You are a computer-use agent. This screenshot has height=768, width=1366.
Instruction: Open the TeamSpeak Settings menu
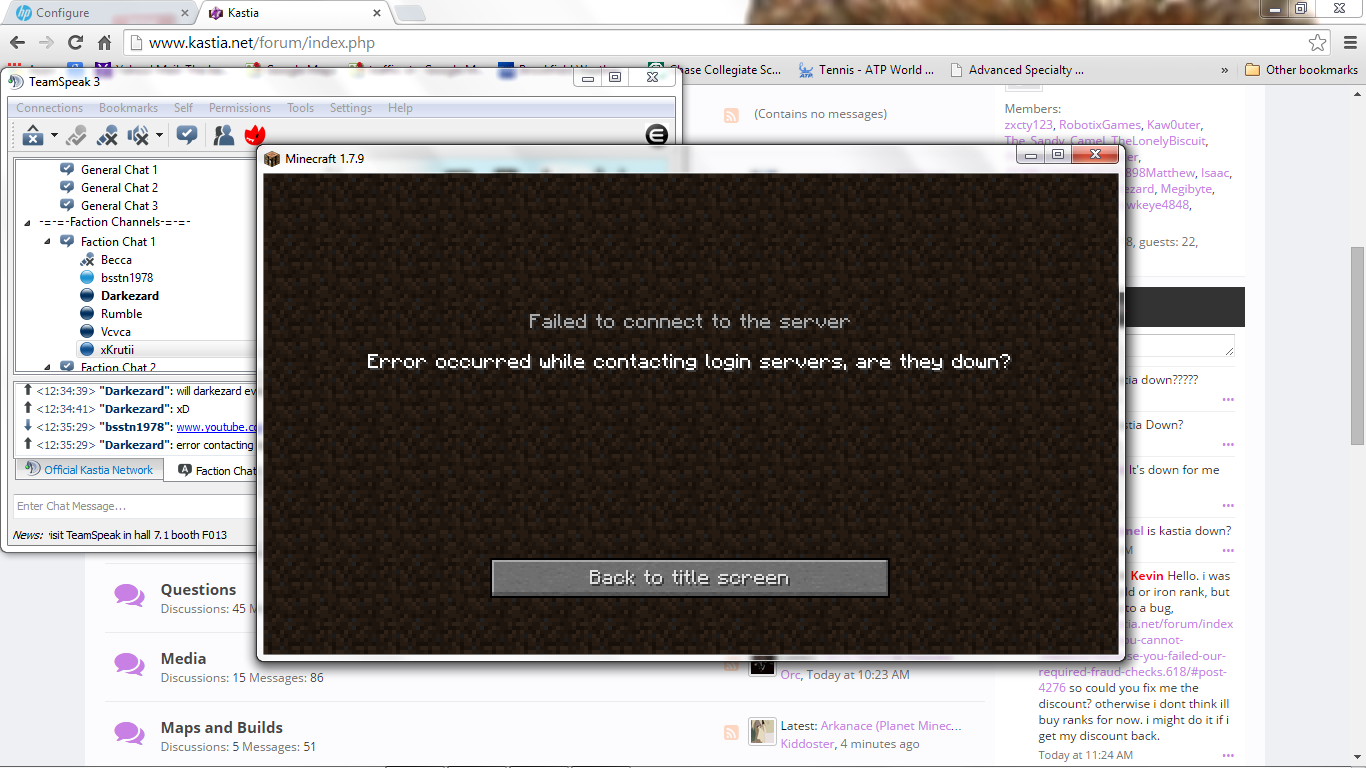coord(351,108)
